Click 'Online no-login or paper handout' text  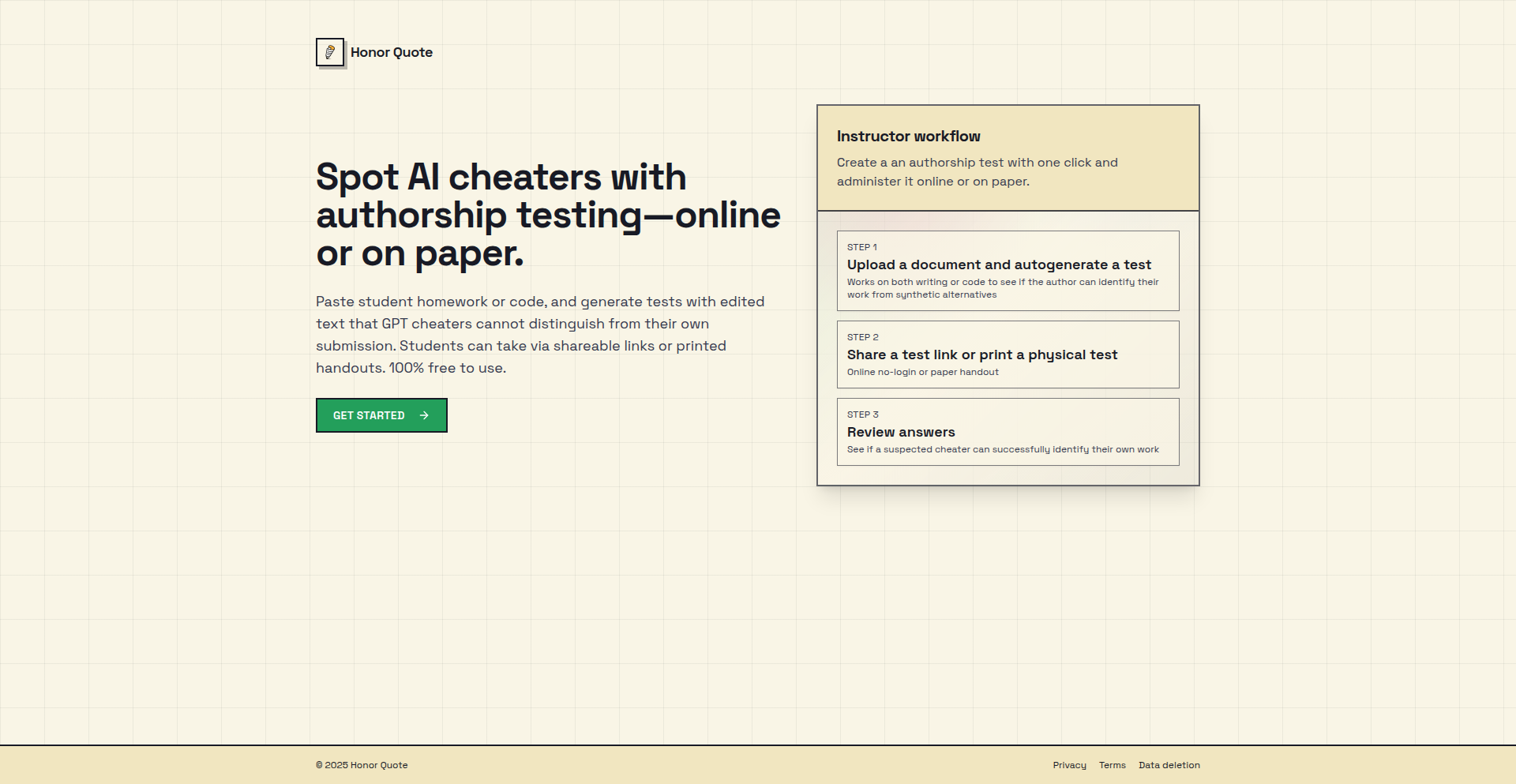click(x=923, y=372)
